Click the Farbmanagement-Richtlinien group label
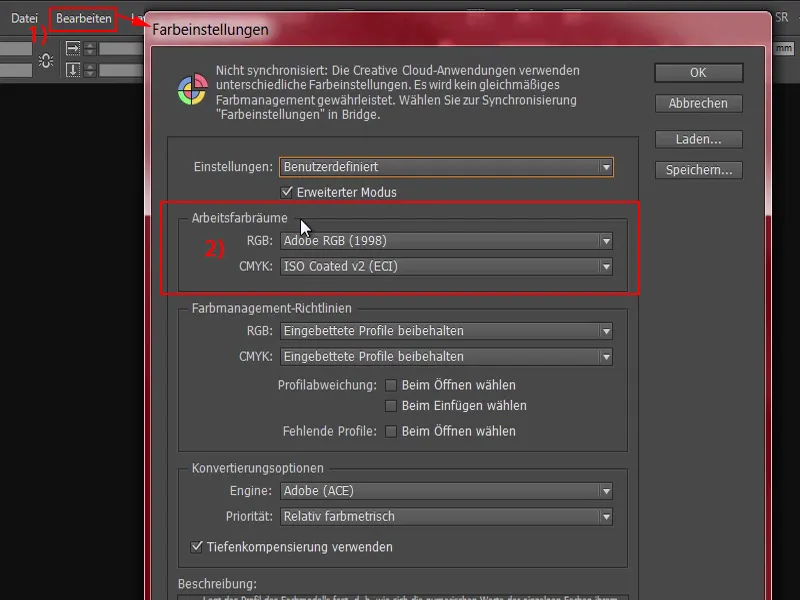The height and width of the screenshot is (600, 800). point(271,308)
